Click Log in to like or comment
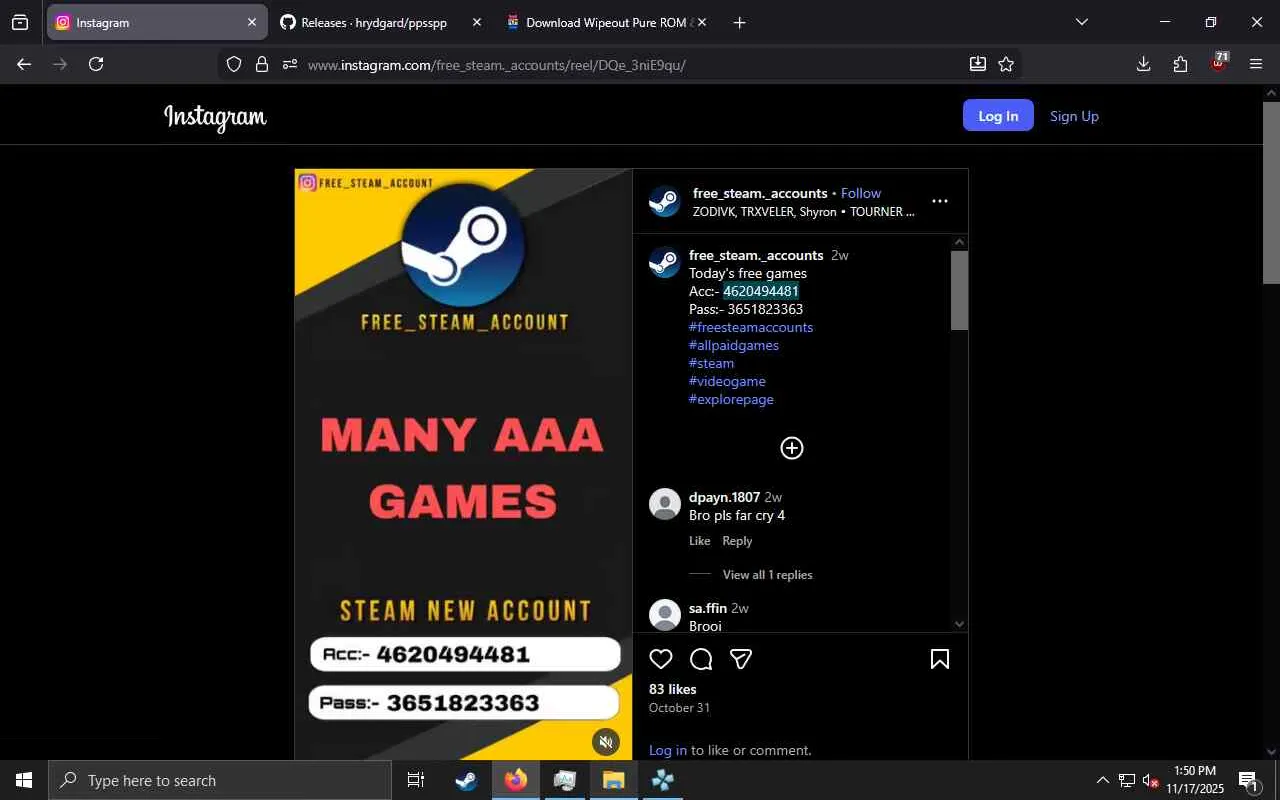Screen dimensions: 1280x800 pos(668,750)
